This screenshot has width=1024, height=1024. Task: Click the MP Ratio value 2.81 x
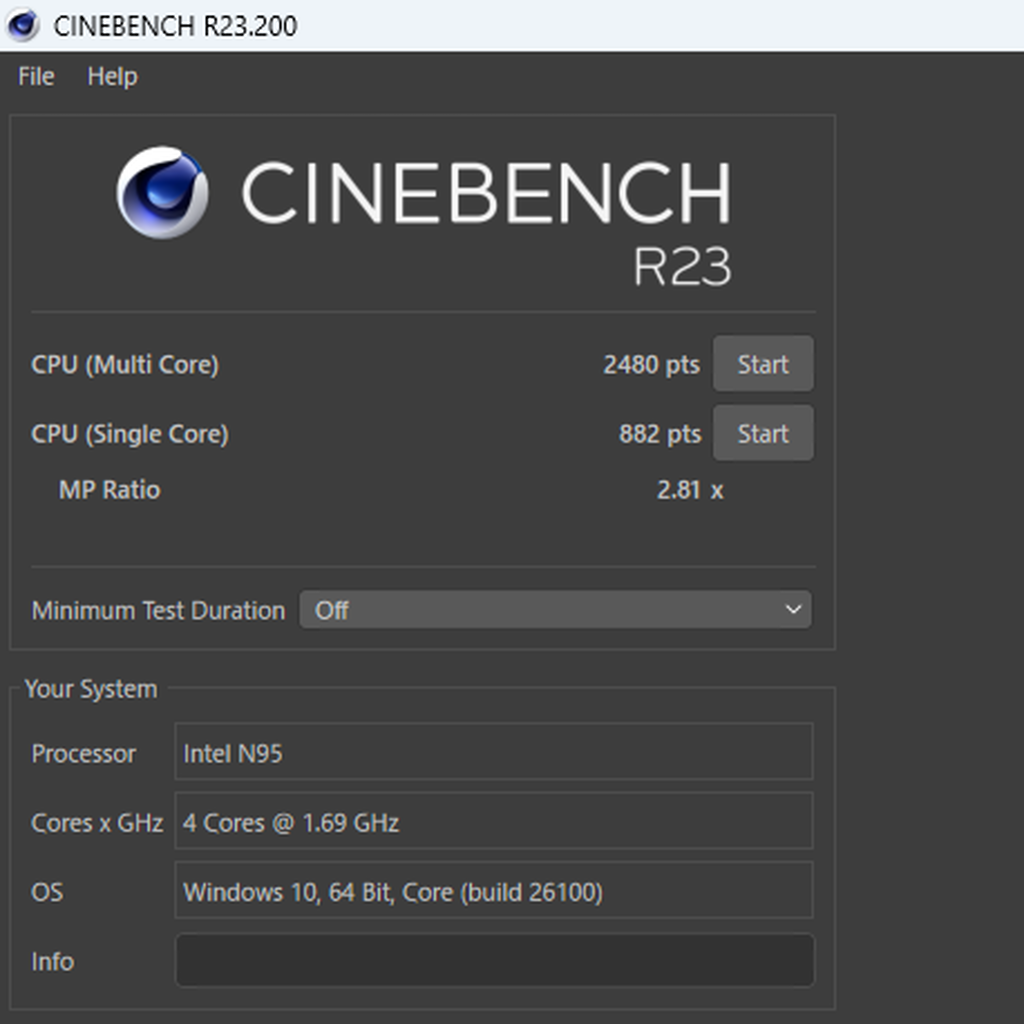pyautogui.click(x=689, y=490)
